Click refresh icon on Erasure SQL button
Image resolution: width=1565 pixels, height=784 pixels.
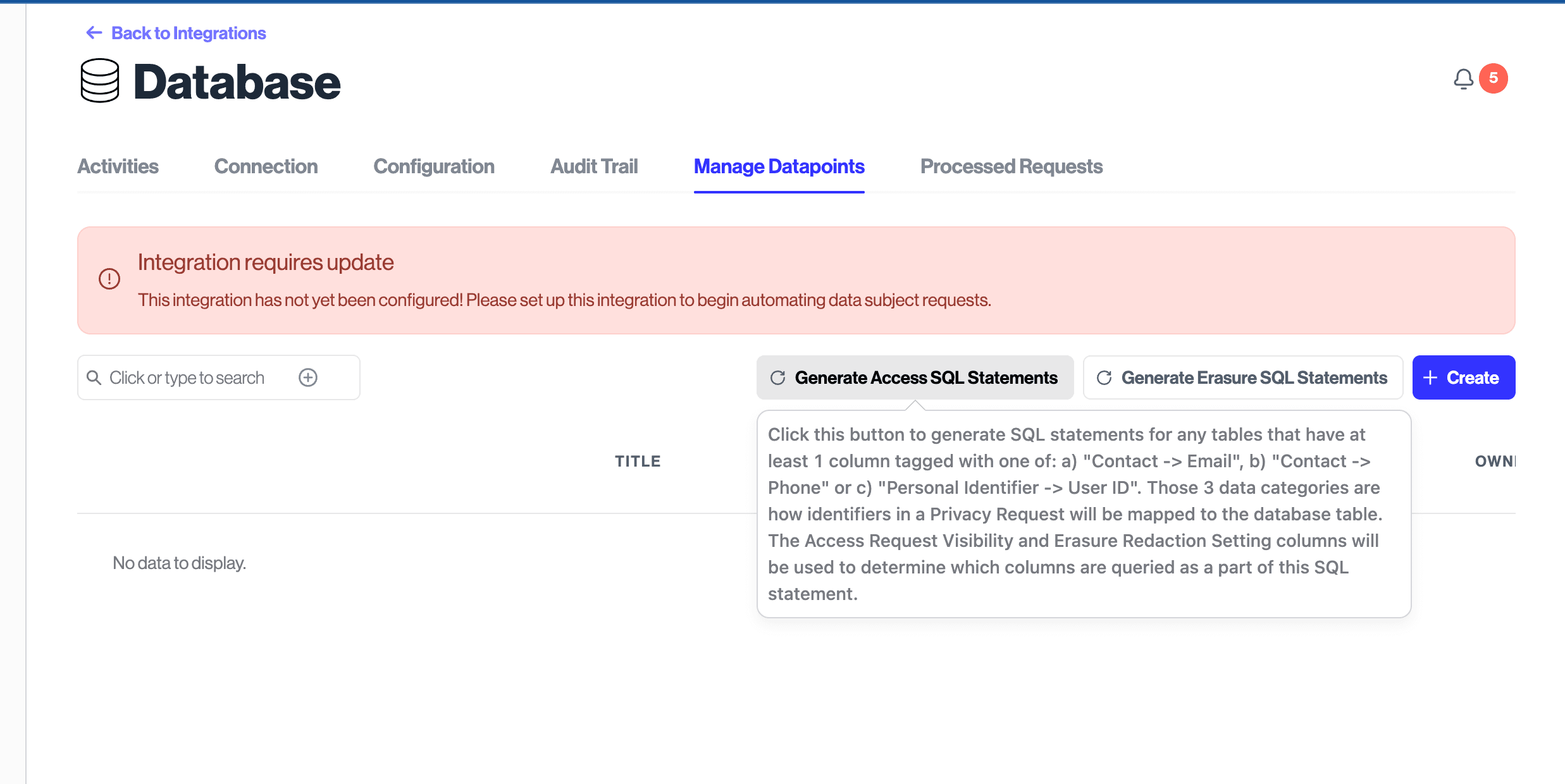1104,377
